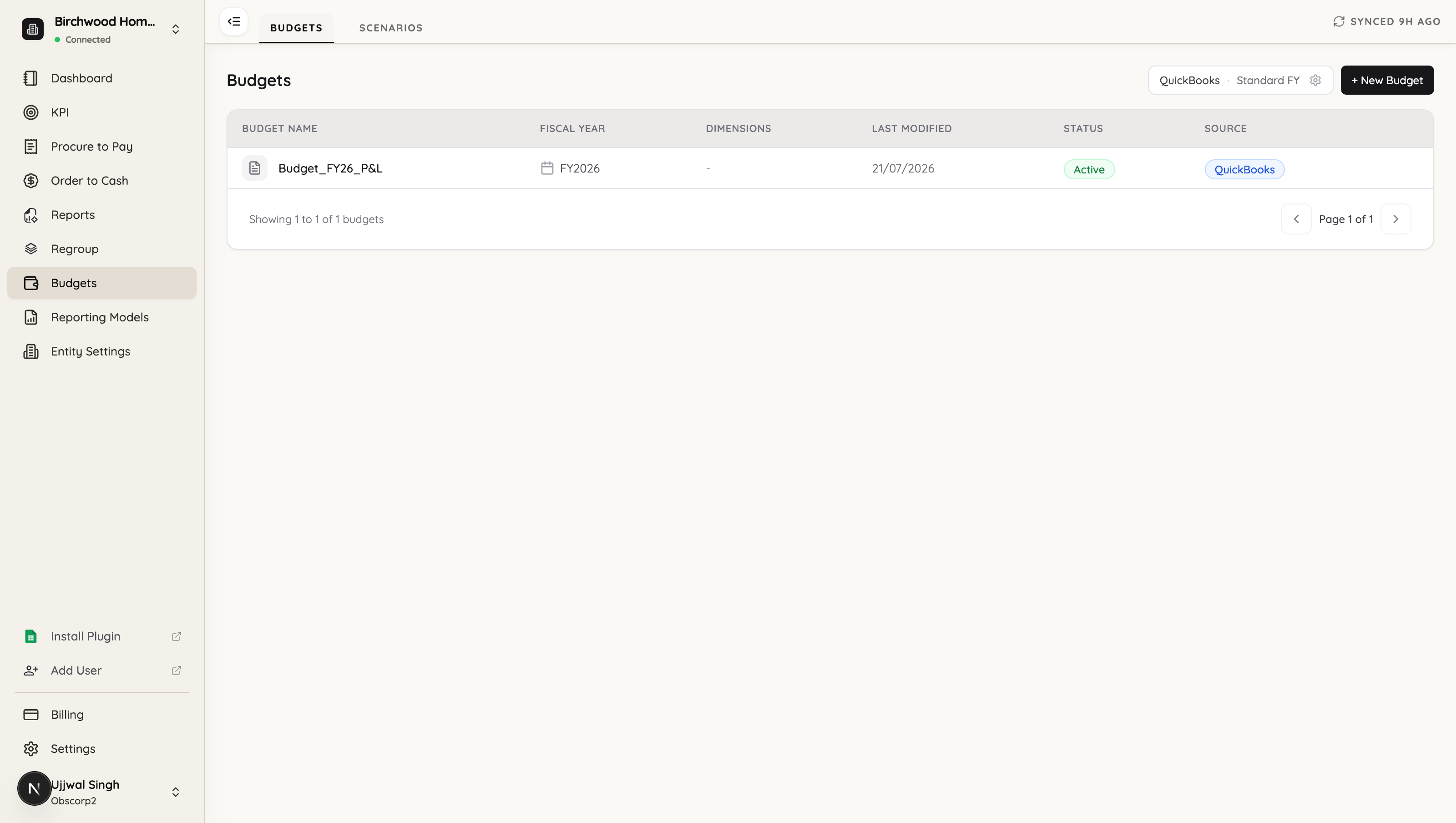Click the Source column header
Screen dimensions: 1456x823
click(1225, 128)
